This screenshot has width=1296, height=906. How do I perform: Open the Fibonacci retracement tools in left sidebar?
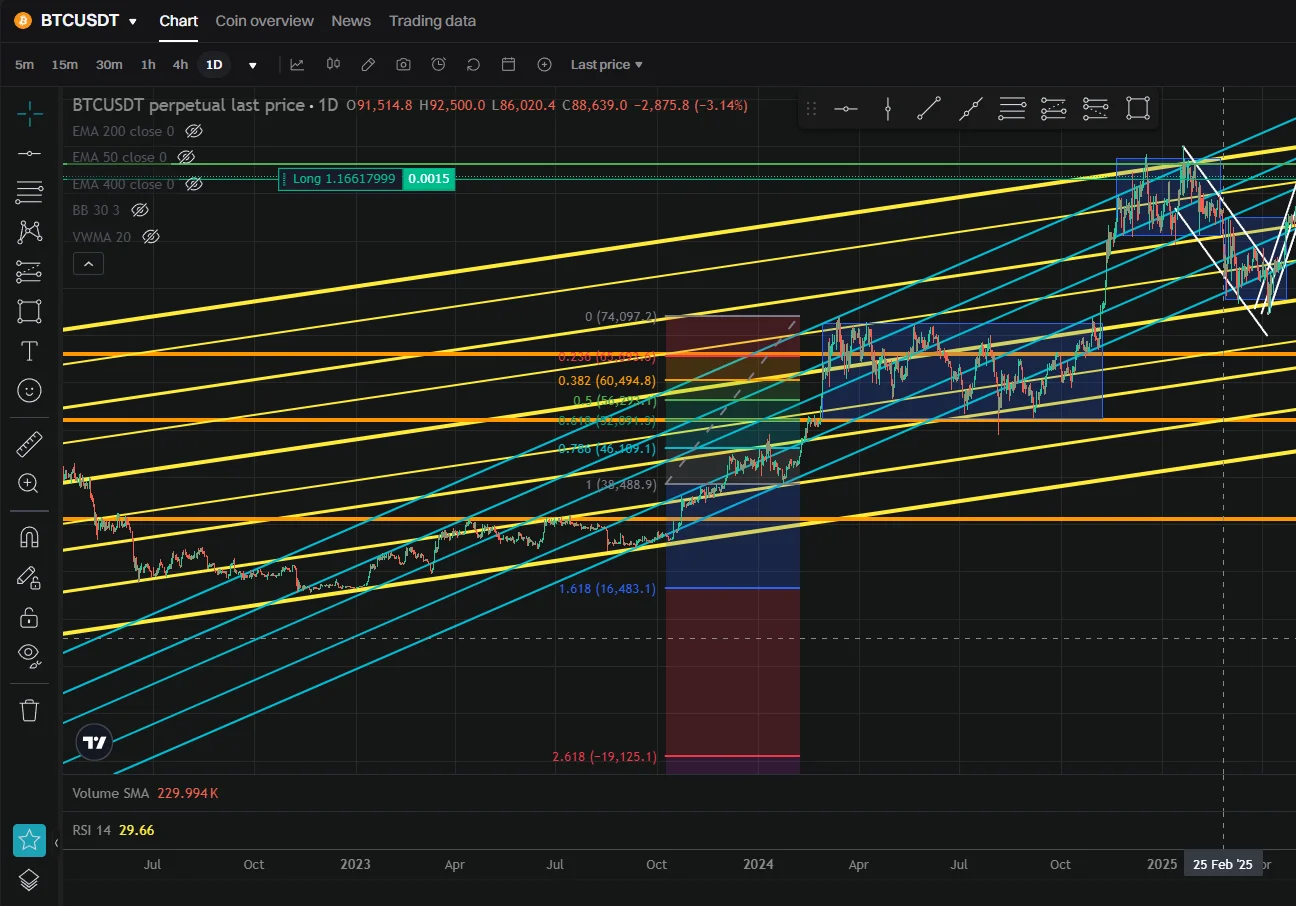pos(30,192)
